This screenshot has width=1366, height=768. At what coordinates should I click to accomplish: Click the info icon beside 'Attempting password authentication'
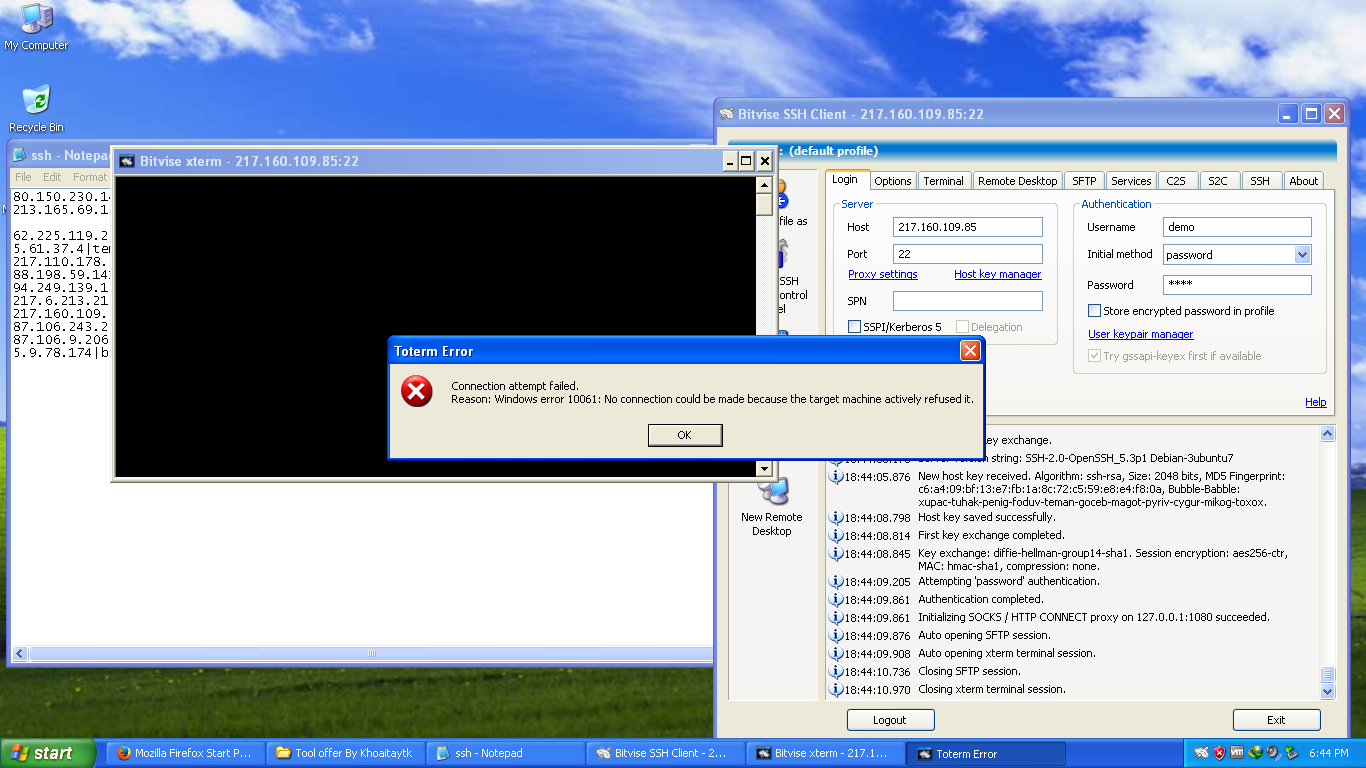pyautogui.click(x=837, y=582)
